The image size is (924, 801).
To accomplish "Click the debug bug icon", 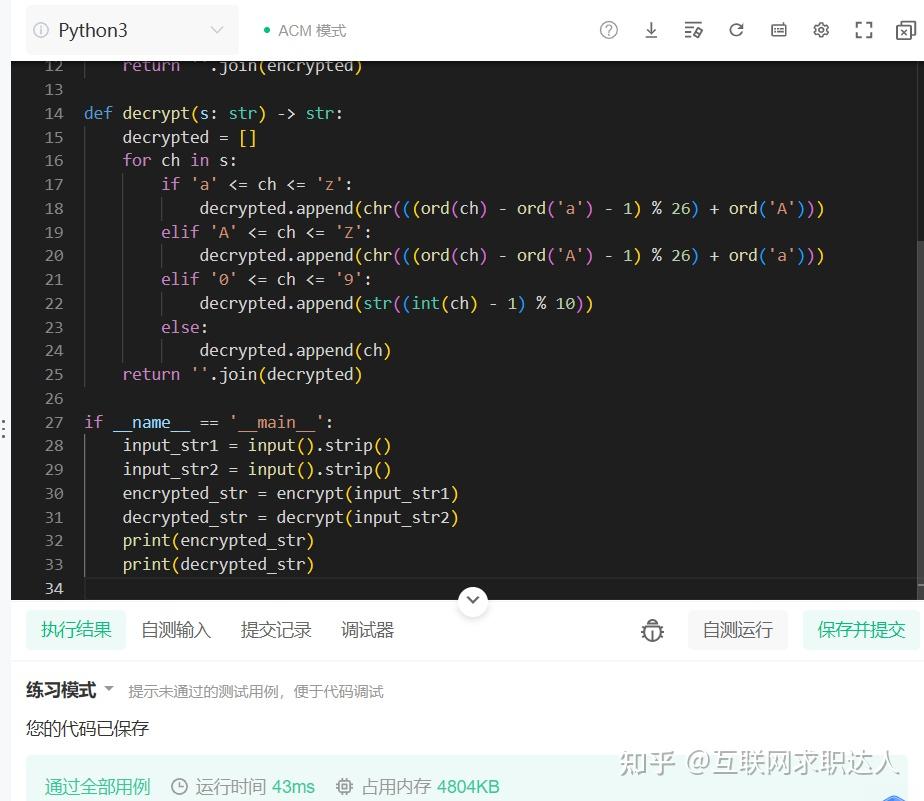I will [652, 630].
